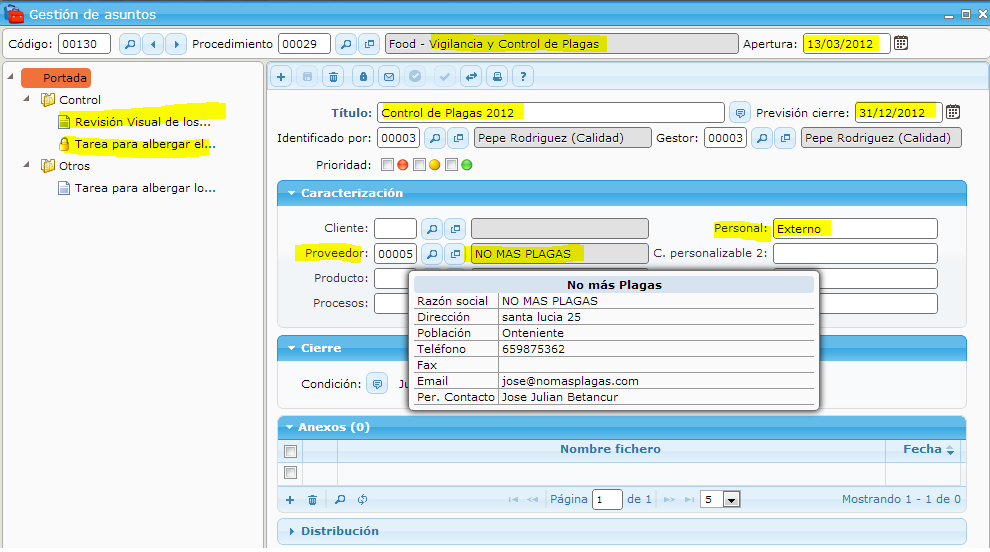The image size is (990, 552).
Task: Search attachments with Anexos magnifier icon
Action: pos(340,500)
